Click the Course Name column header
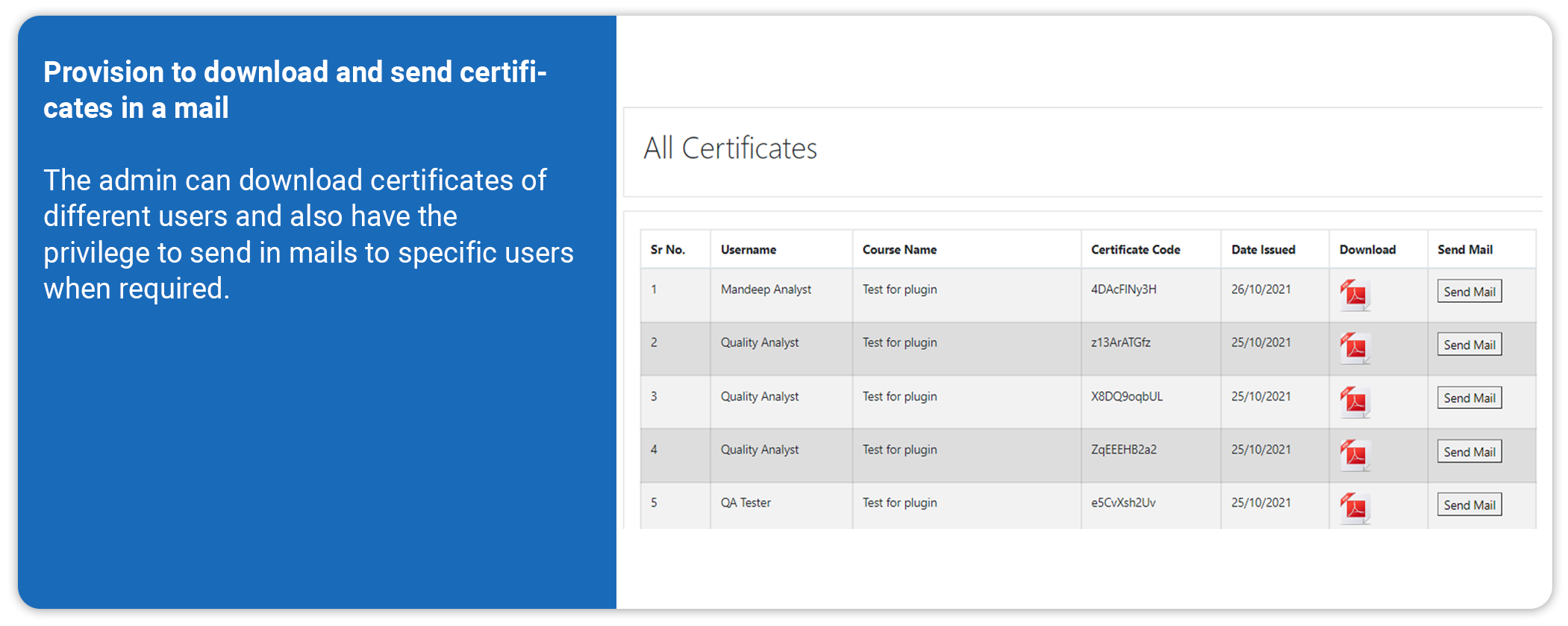Screen dimensions: 1568x626 (899, 250)
